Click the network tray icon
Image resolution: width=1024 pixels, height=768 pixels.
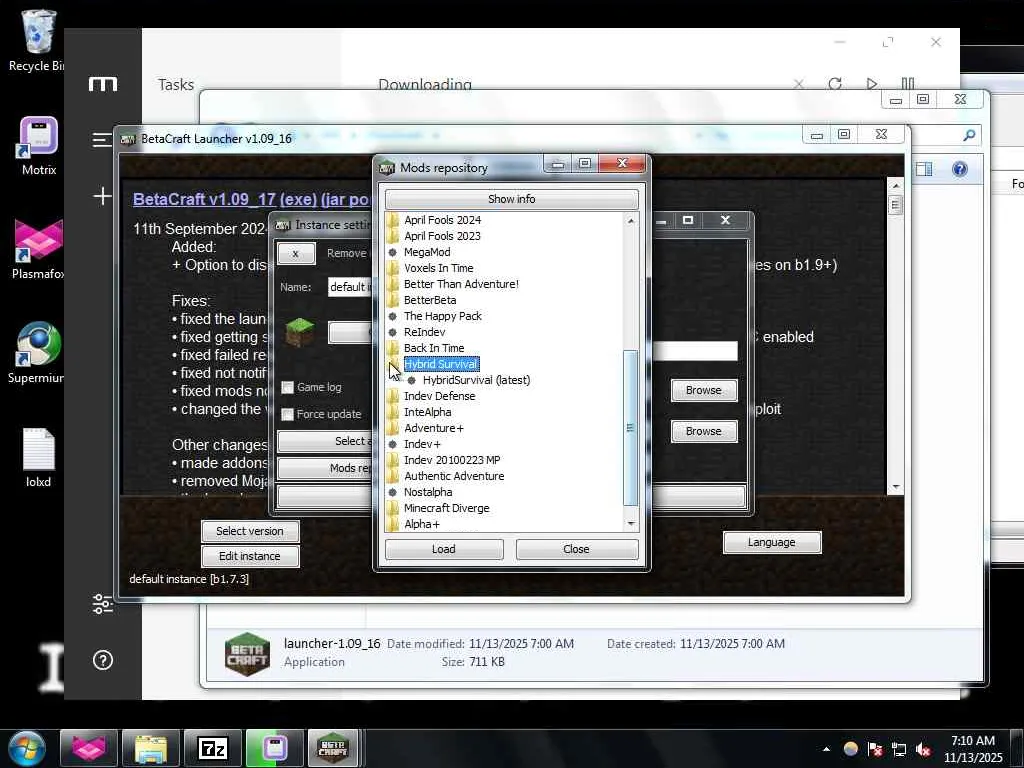point(899,750)
